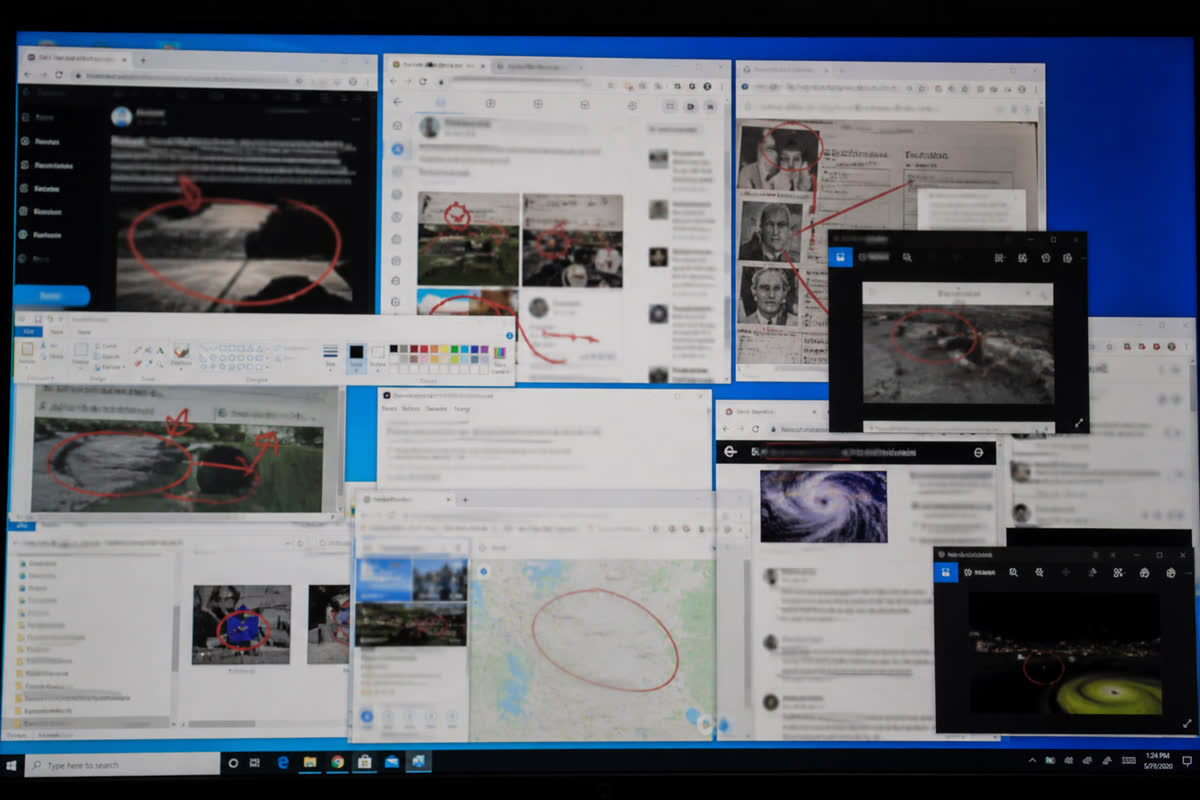Open the notification center in system tray

point(1187,763)
